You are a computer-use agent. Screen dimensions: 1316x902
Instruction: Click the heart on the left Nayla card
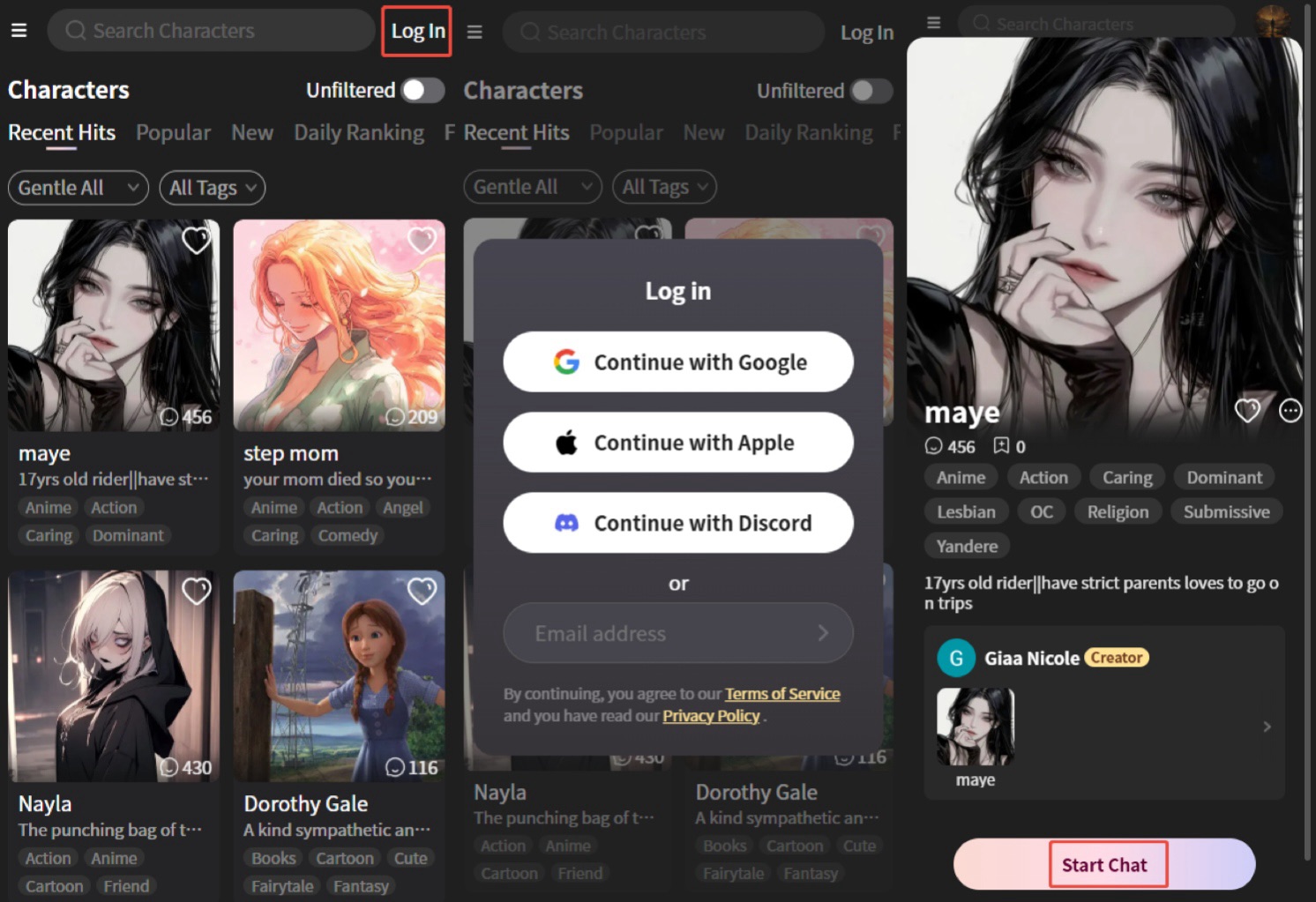click(196, 591)
